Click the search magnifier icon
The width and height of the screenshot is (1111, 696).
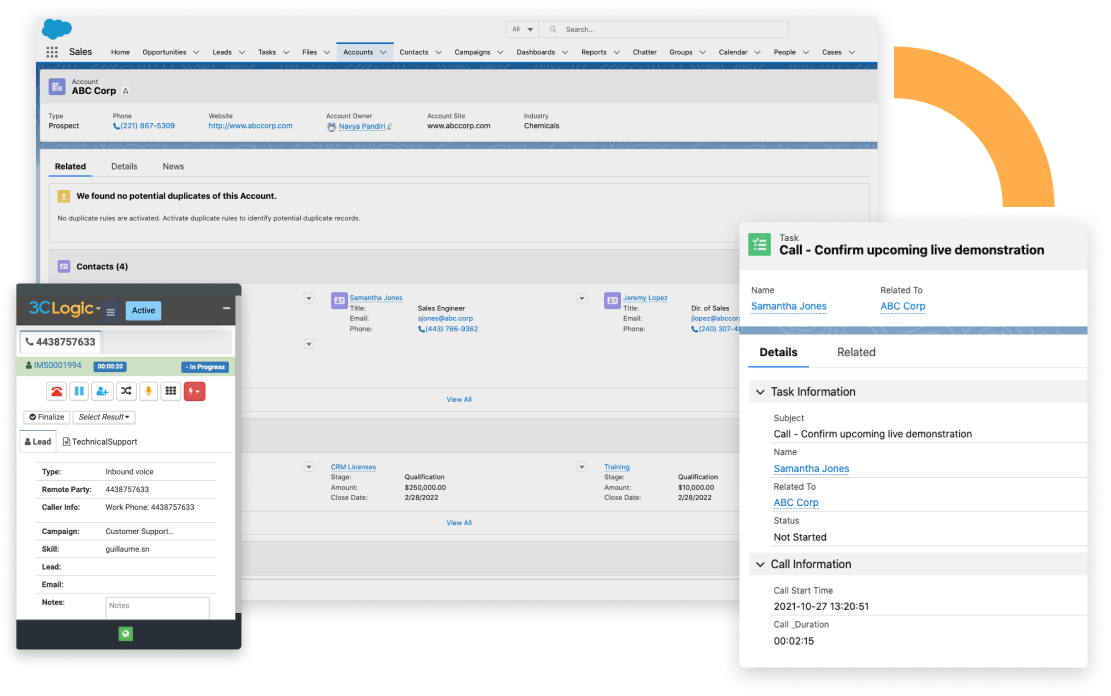tap(553, 30)
